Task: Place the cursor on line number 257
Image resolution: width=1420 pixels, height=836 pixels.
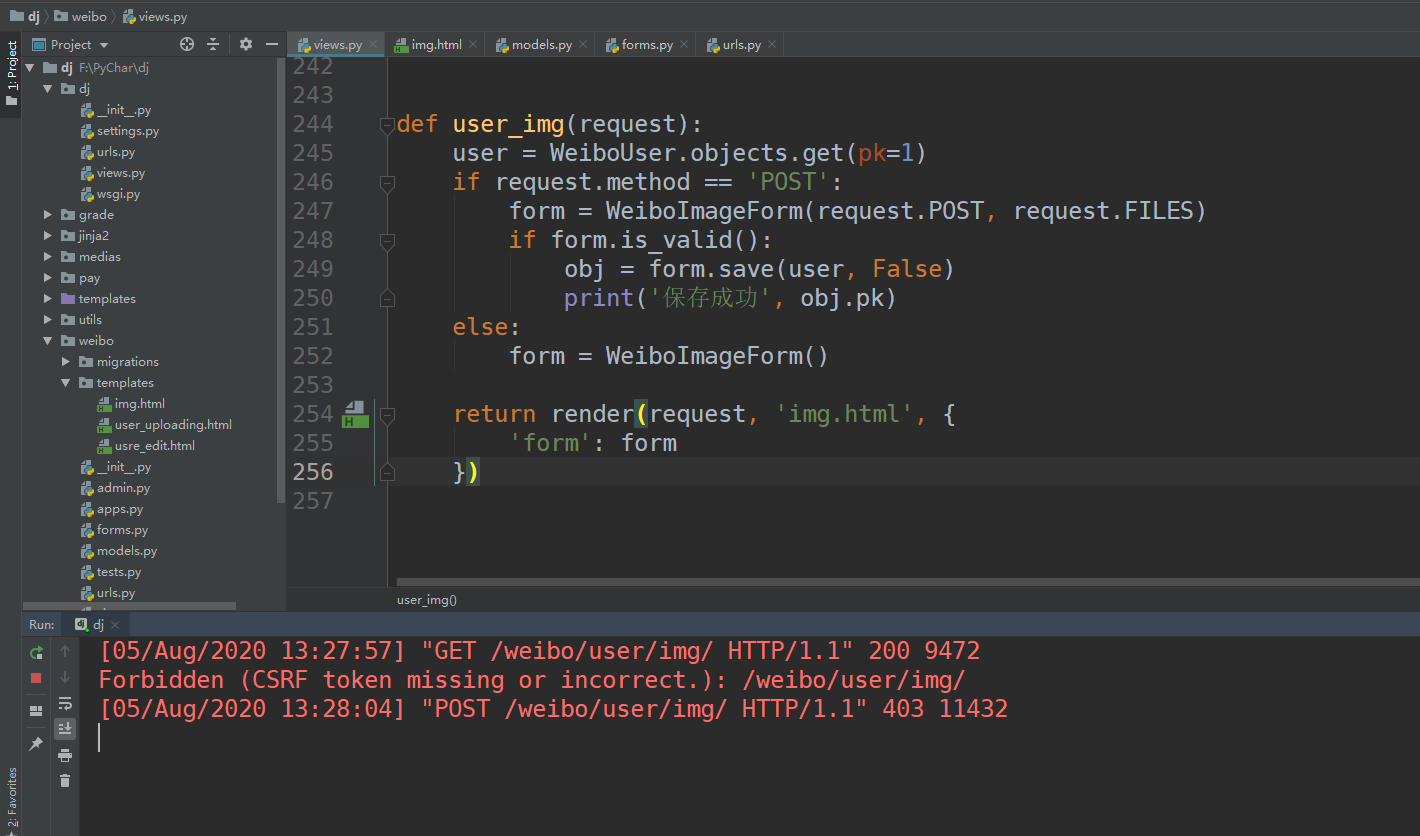Action: (312, 501)
